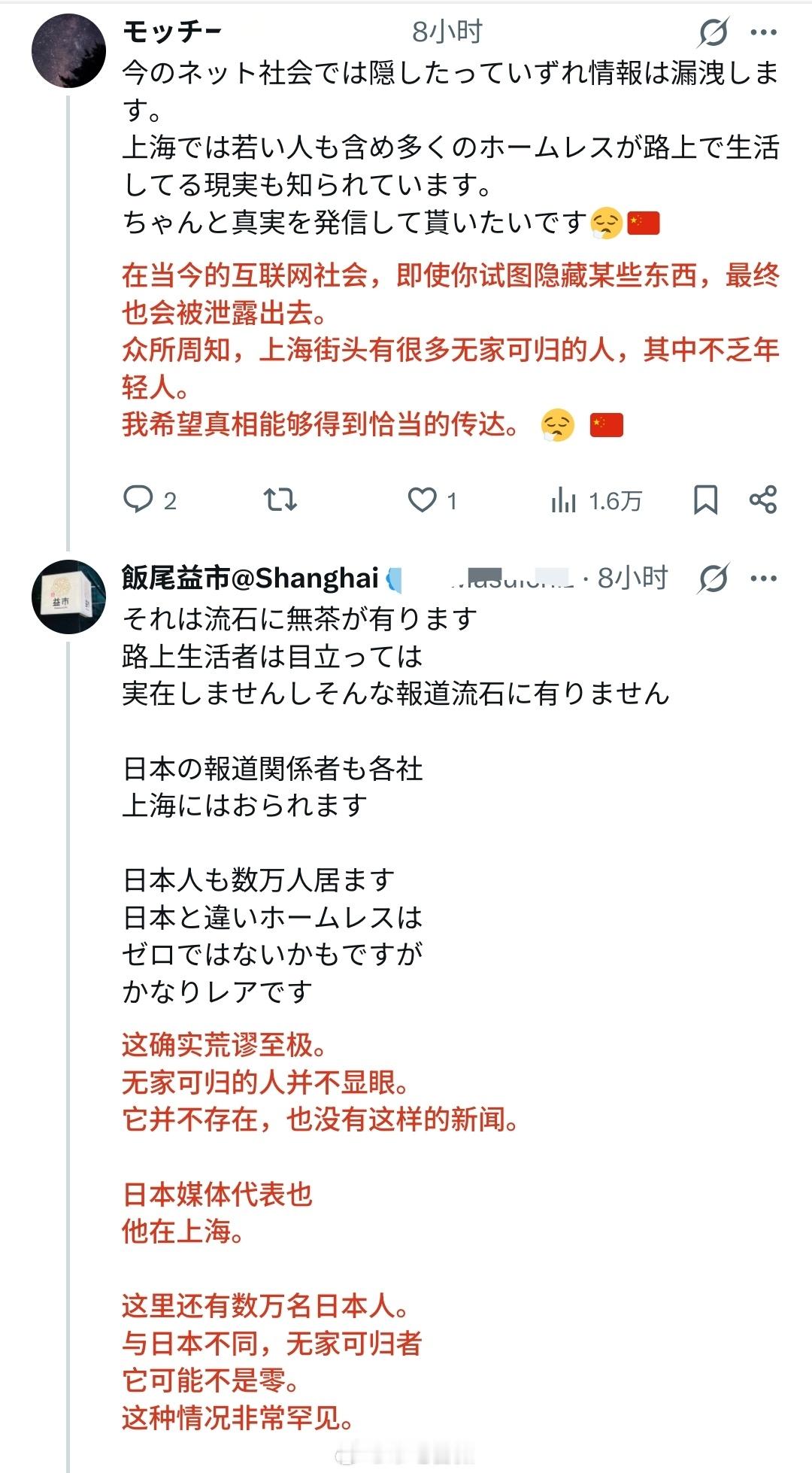Repost モッチー's post
This screenshot has height=1473, width=812.
coord(280,500)
